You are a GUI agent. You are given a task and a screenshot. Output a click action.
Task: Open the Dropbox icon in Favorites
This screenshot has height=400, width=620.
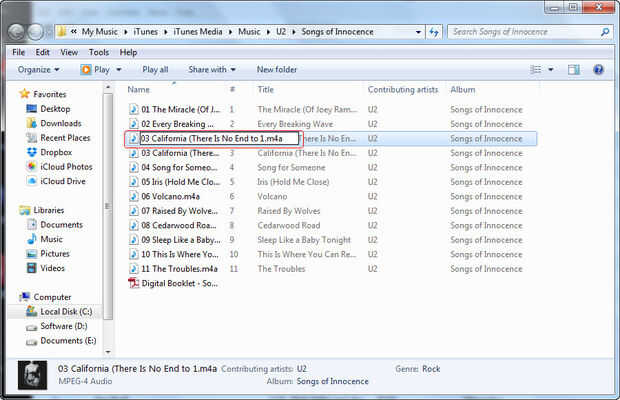(x=32, y=152)
